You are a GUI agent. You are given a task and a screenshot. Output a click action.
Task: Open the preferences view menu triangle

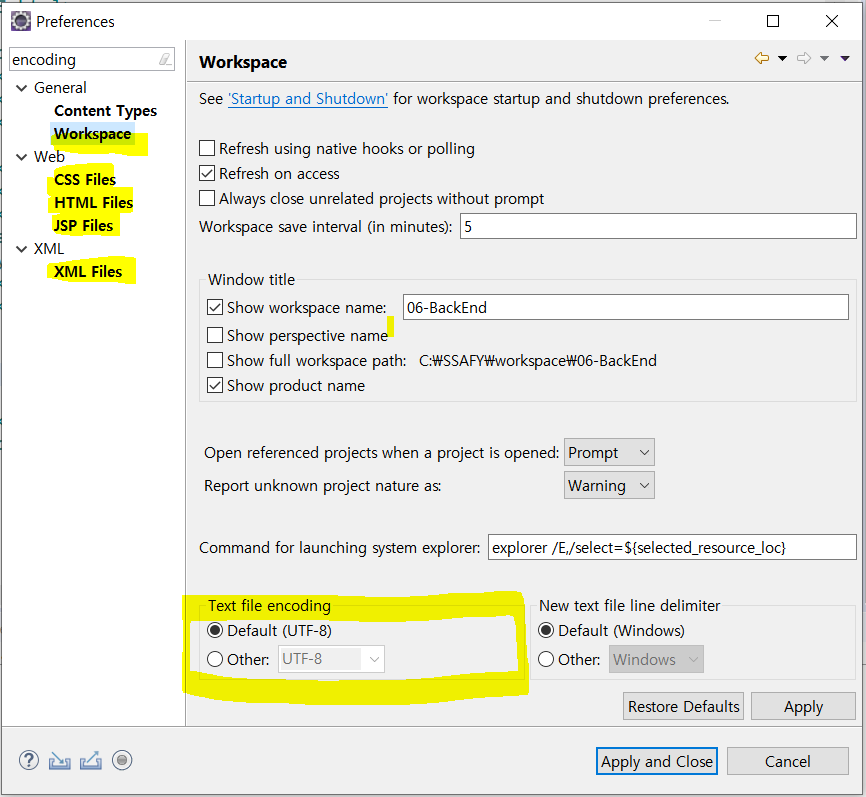[845, 58]
